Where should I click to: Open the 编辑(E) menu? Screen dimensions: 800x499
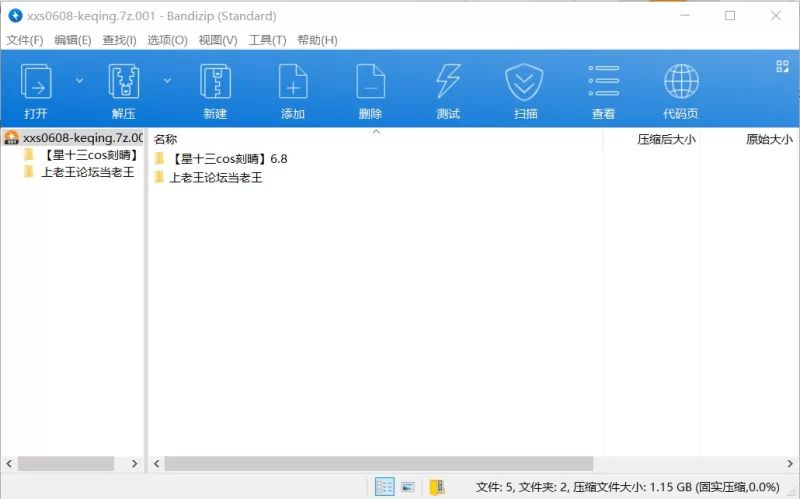(x=72, y=40)
